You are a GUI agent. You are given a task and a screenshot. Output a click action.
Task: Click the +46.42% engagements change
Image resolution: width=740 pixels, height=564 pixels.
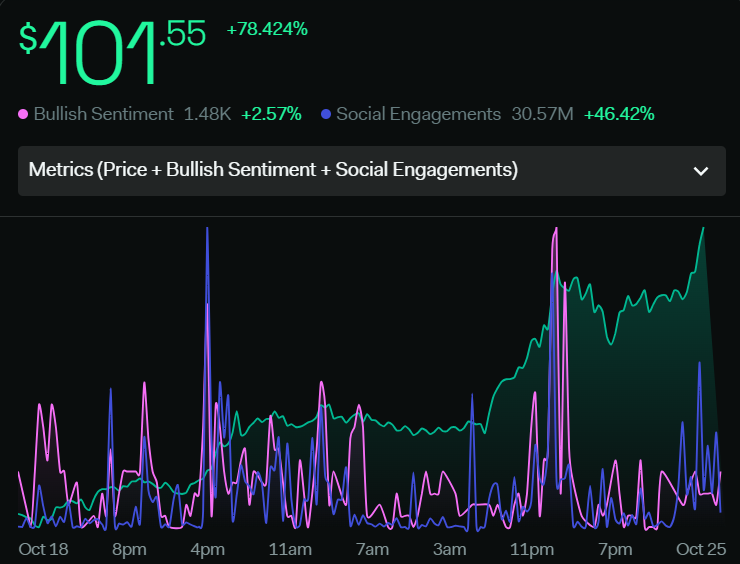pyautogui.click(x=619, y=114)
